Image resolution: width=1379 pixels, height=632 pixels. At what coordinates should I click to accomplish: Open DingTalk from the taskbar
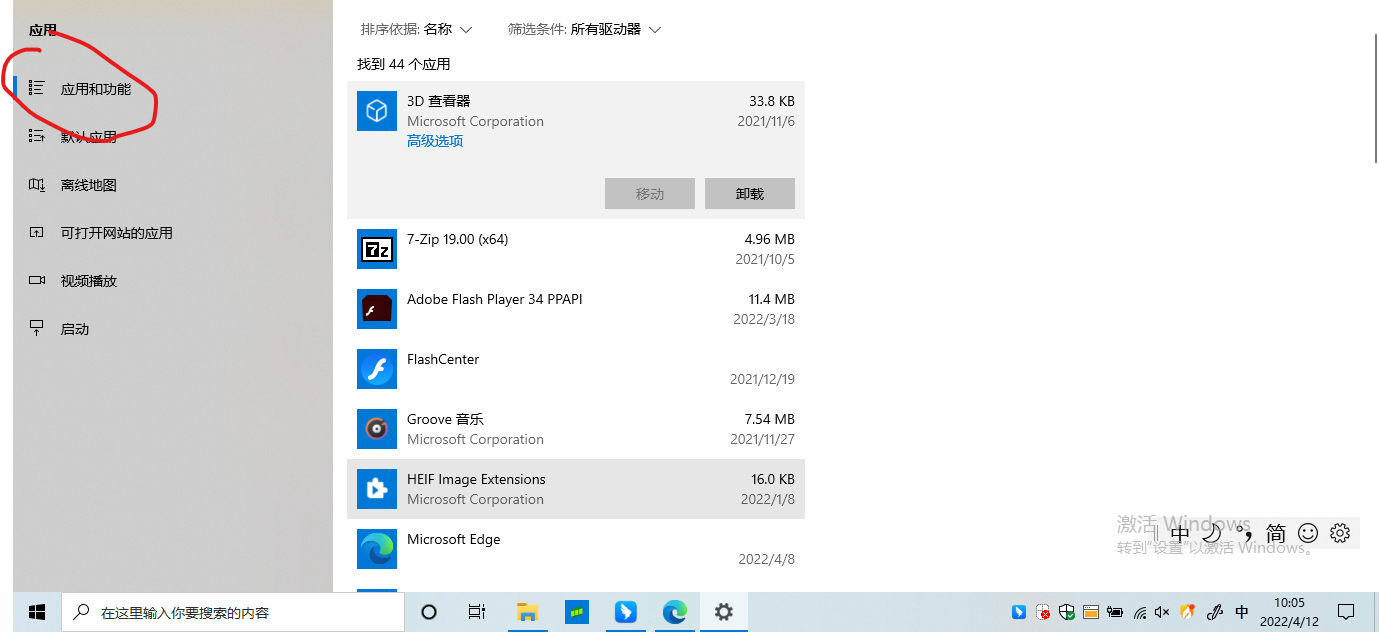tap(625, 612)
